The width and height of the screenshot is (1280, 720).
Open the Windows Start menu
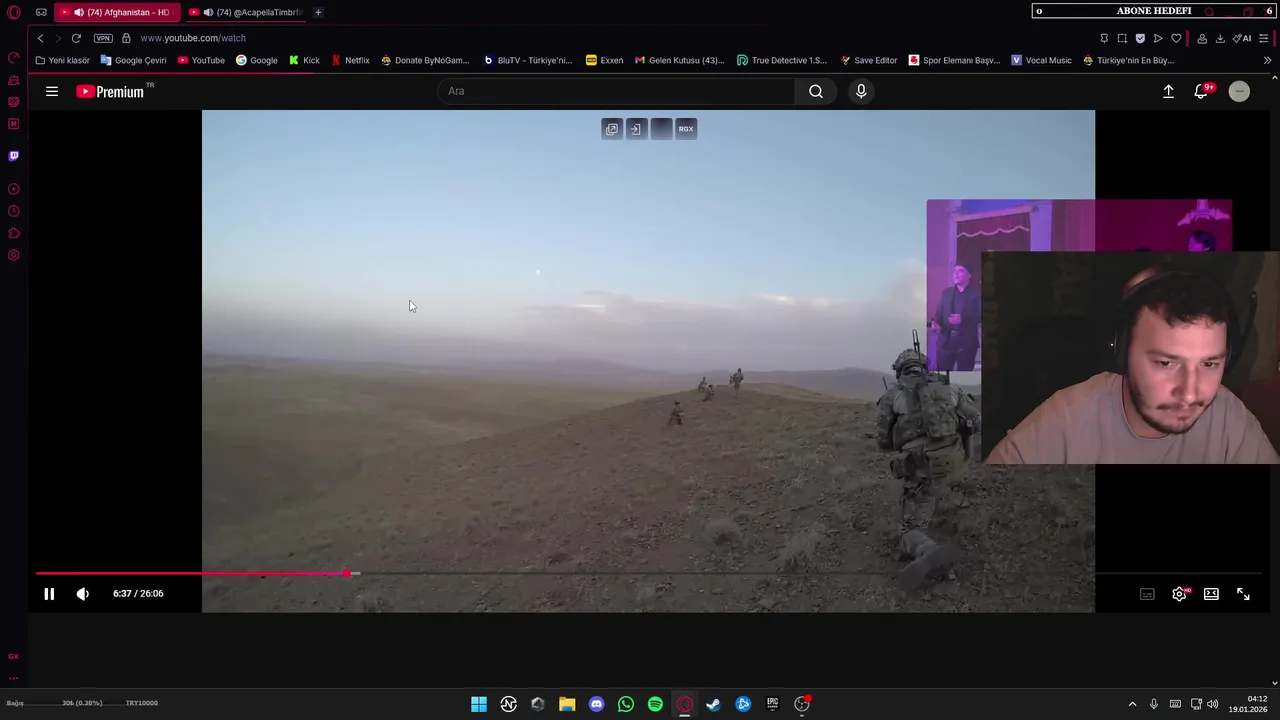point(479,704)
